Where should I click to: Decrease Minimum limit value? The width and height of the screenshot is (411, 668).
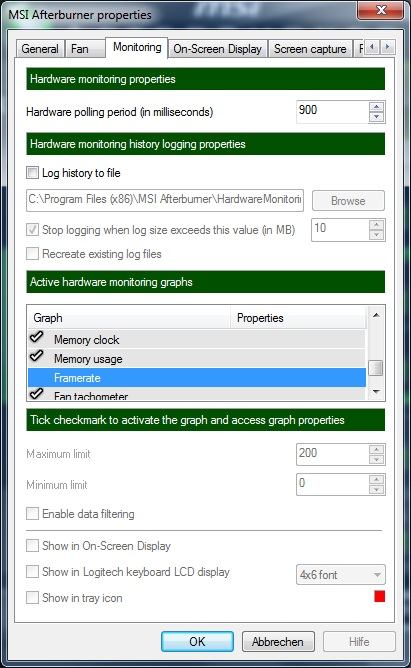(x=377, y=490)
